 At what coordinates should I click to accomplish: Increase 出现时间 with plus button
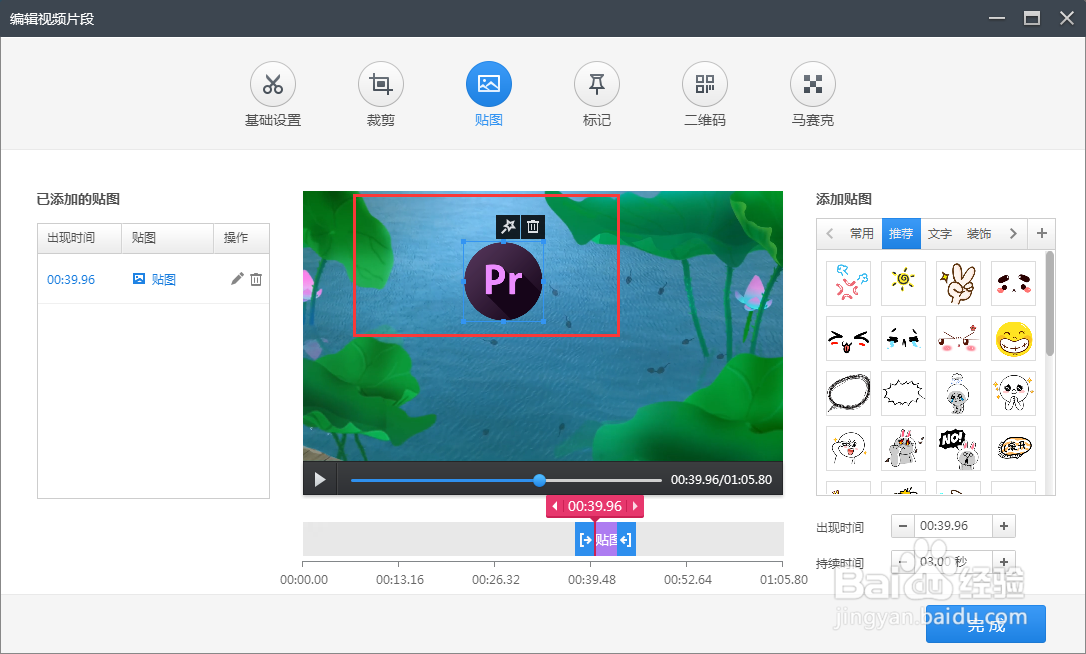click(1004, 526)
